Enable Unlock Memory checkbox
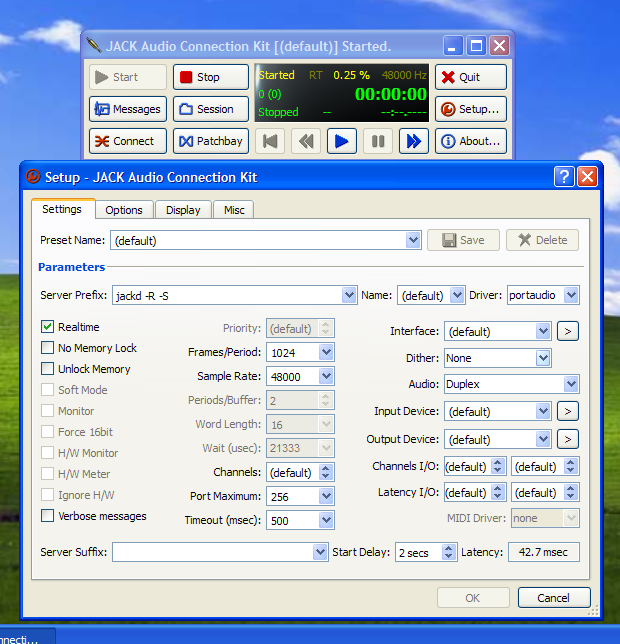Viewport: 620px width, 644px height. (x=48, y=369)
